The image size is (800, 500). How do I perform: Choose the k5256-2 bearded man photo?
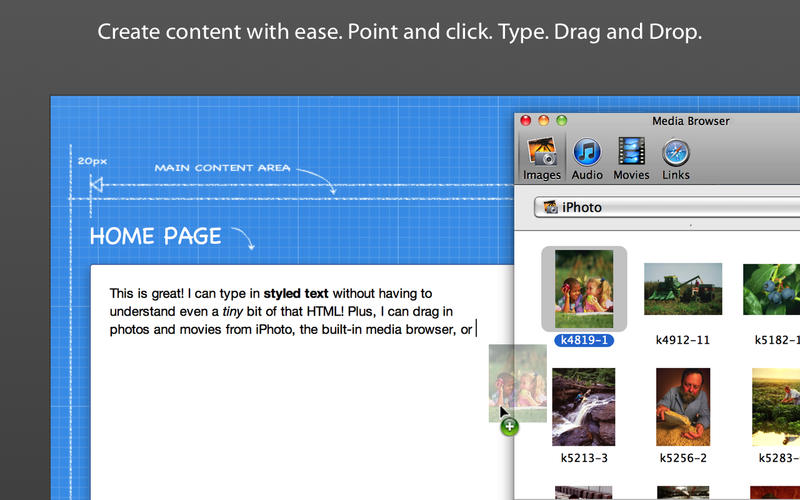[x=682, y=406]
